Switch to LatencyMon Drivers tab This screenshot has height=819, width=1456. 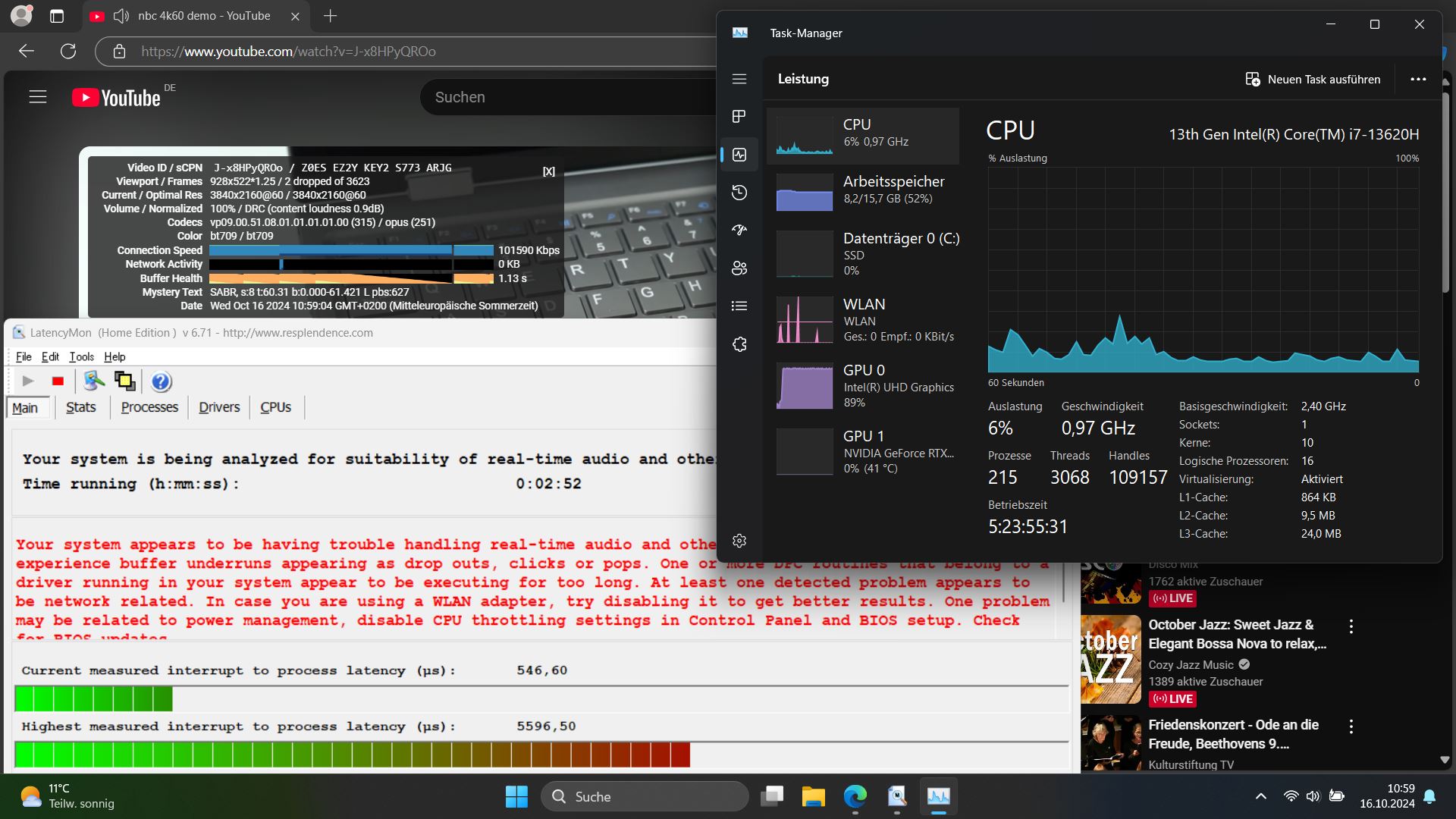click(x=219, y=407)
